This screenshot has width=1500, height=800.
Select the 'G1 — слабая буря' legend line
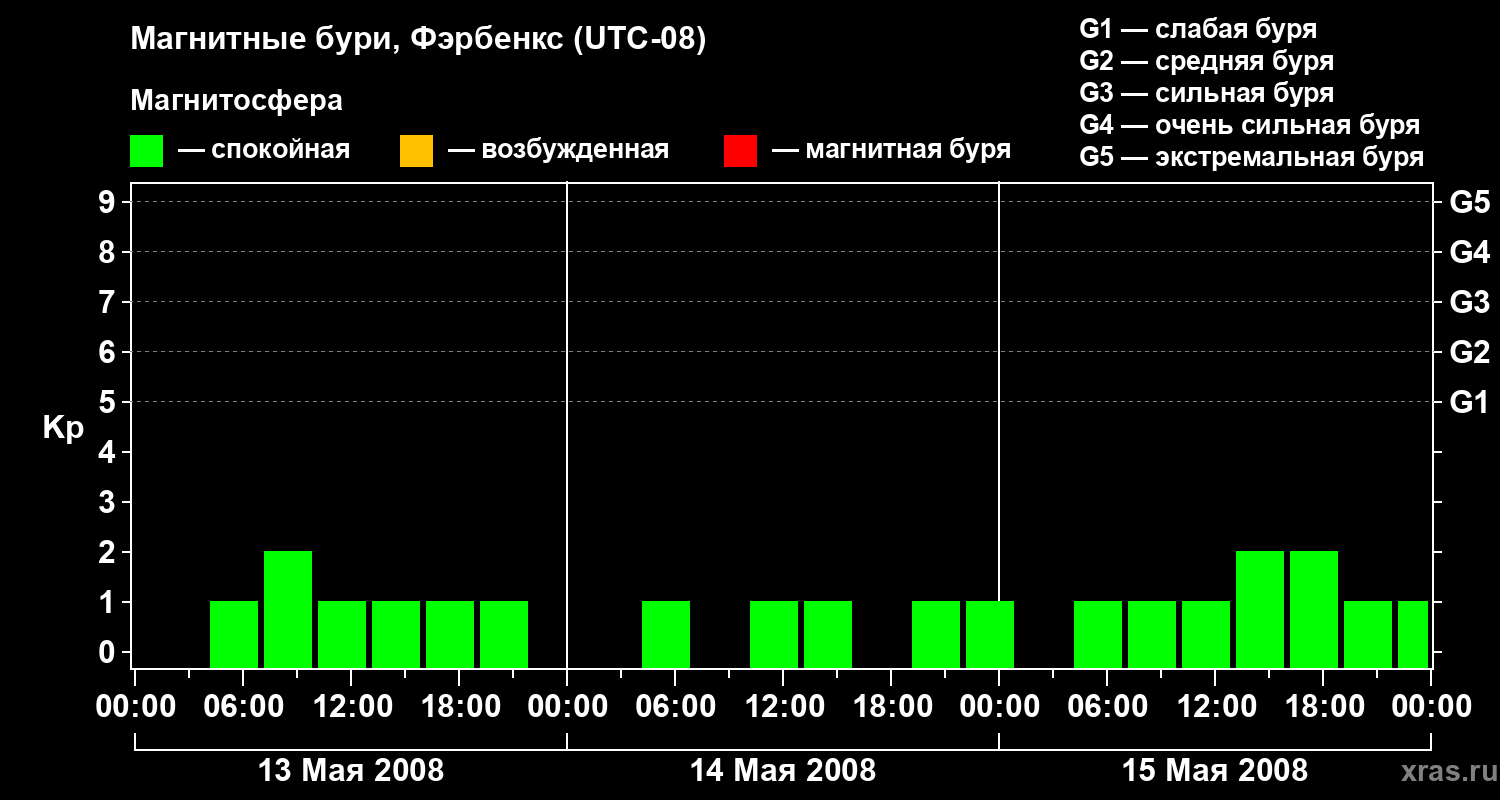(x=1198, y=29)
